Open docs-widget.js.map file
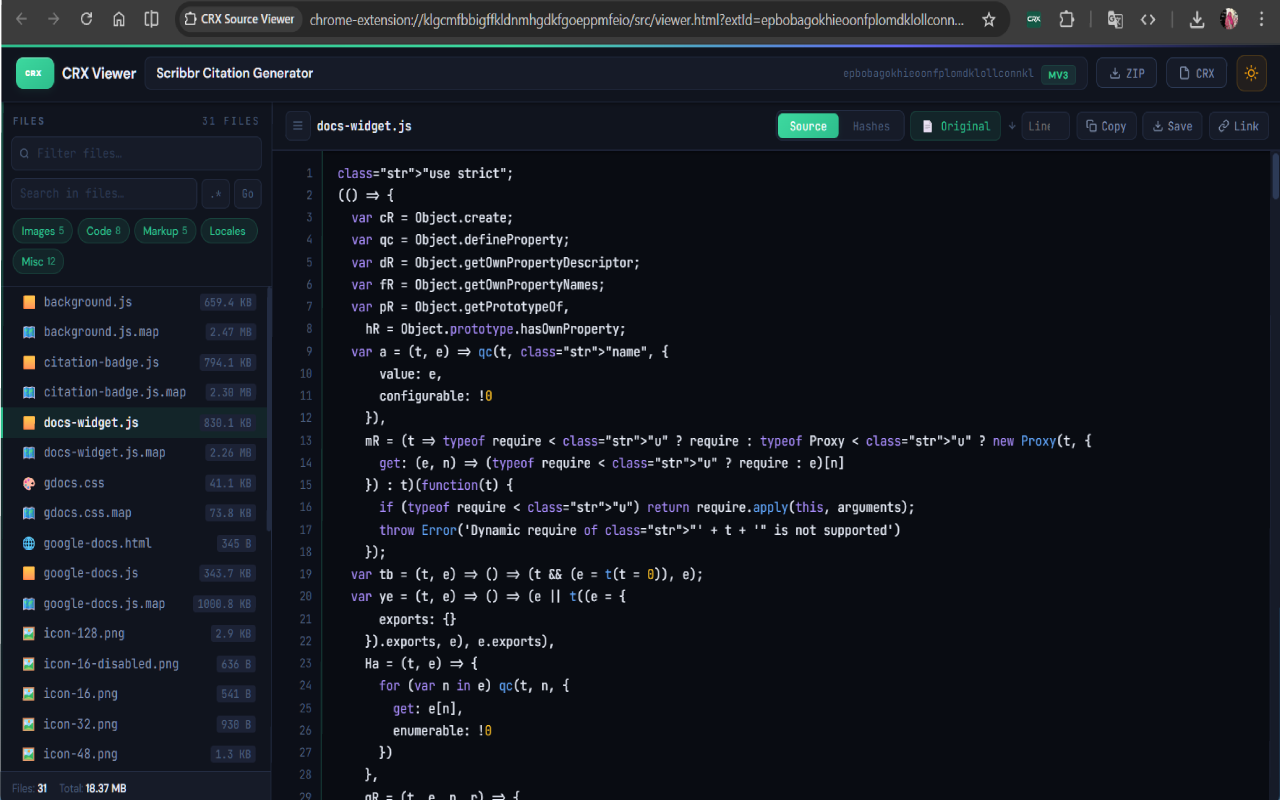Viewport: 1280px width, 800px height. point(136,453)
